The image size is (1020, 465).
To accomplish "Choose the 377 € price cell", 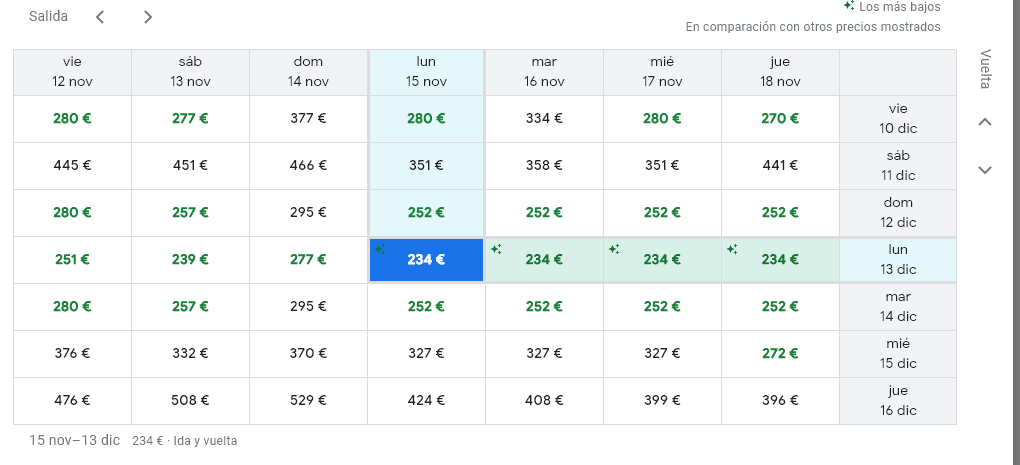I will tap(308, 119).
